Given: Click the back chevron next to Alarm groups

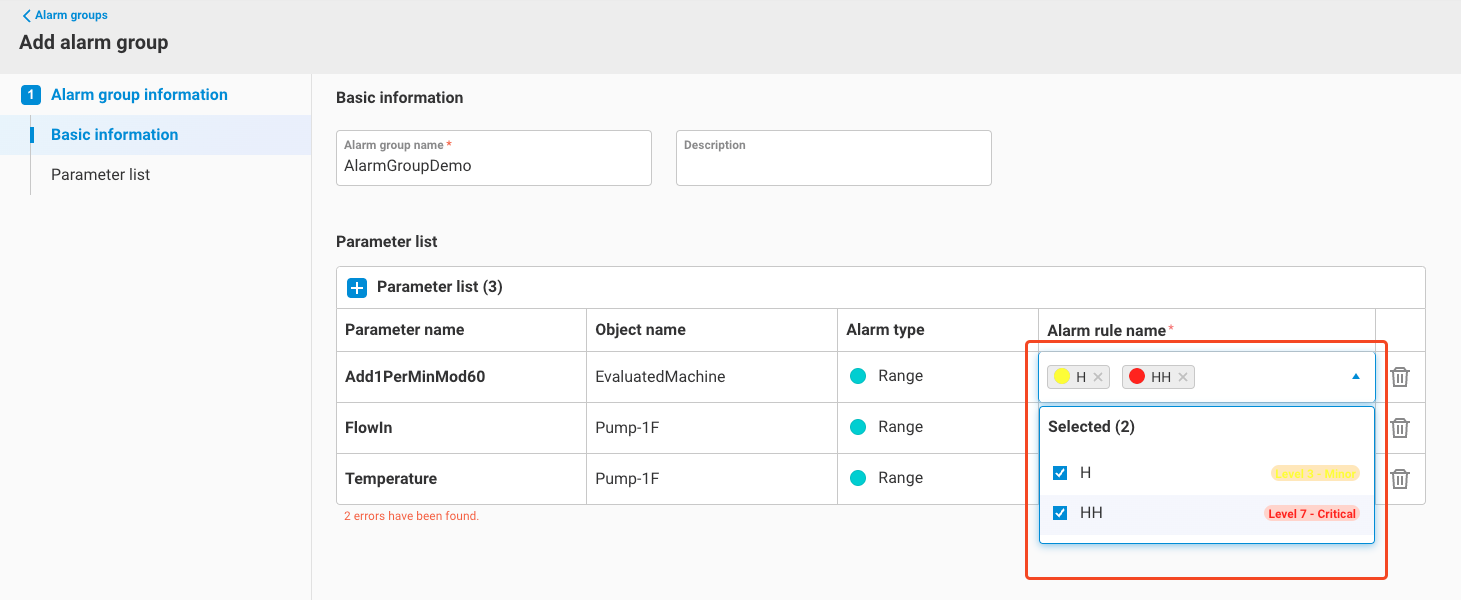Looking at the screenshot, I should pyautogui.click(x=26, y=16).
